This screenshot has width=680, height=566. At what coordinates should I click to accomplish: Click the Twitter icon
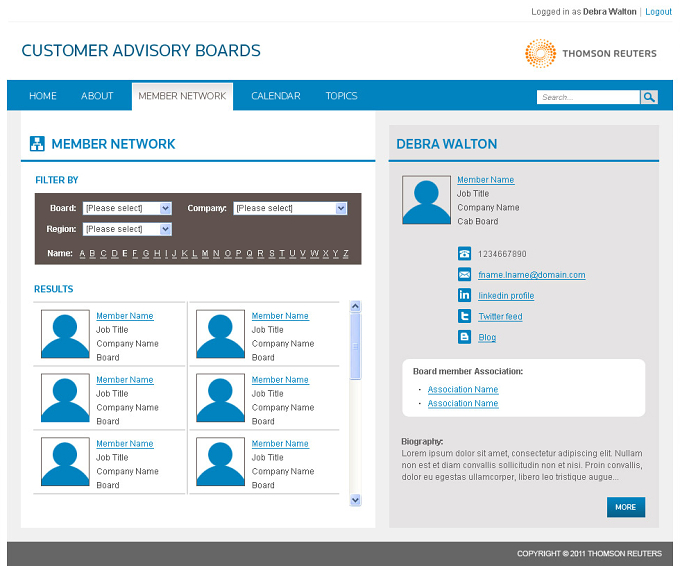[464, 316]
